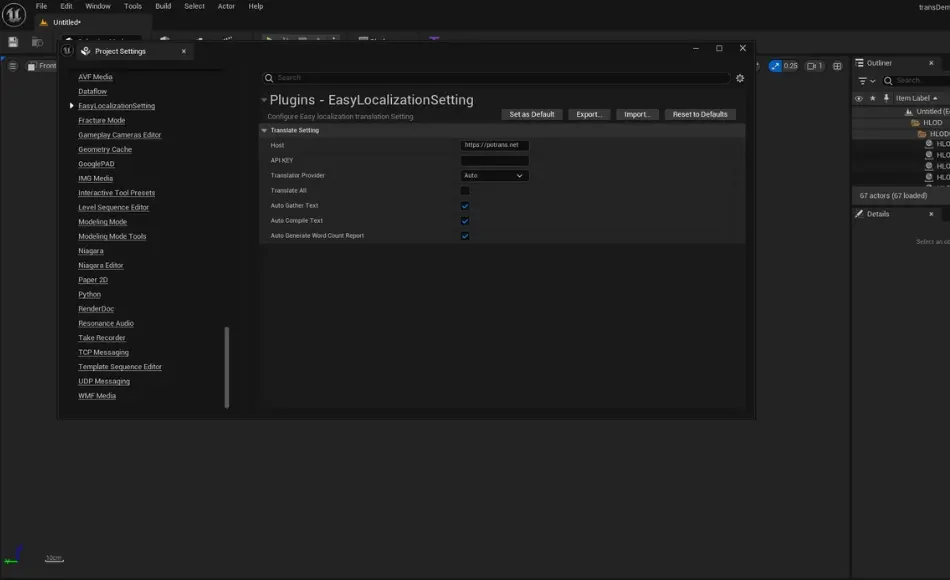Sort by Item Label column header

916,98
